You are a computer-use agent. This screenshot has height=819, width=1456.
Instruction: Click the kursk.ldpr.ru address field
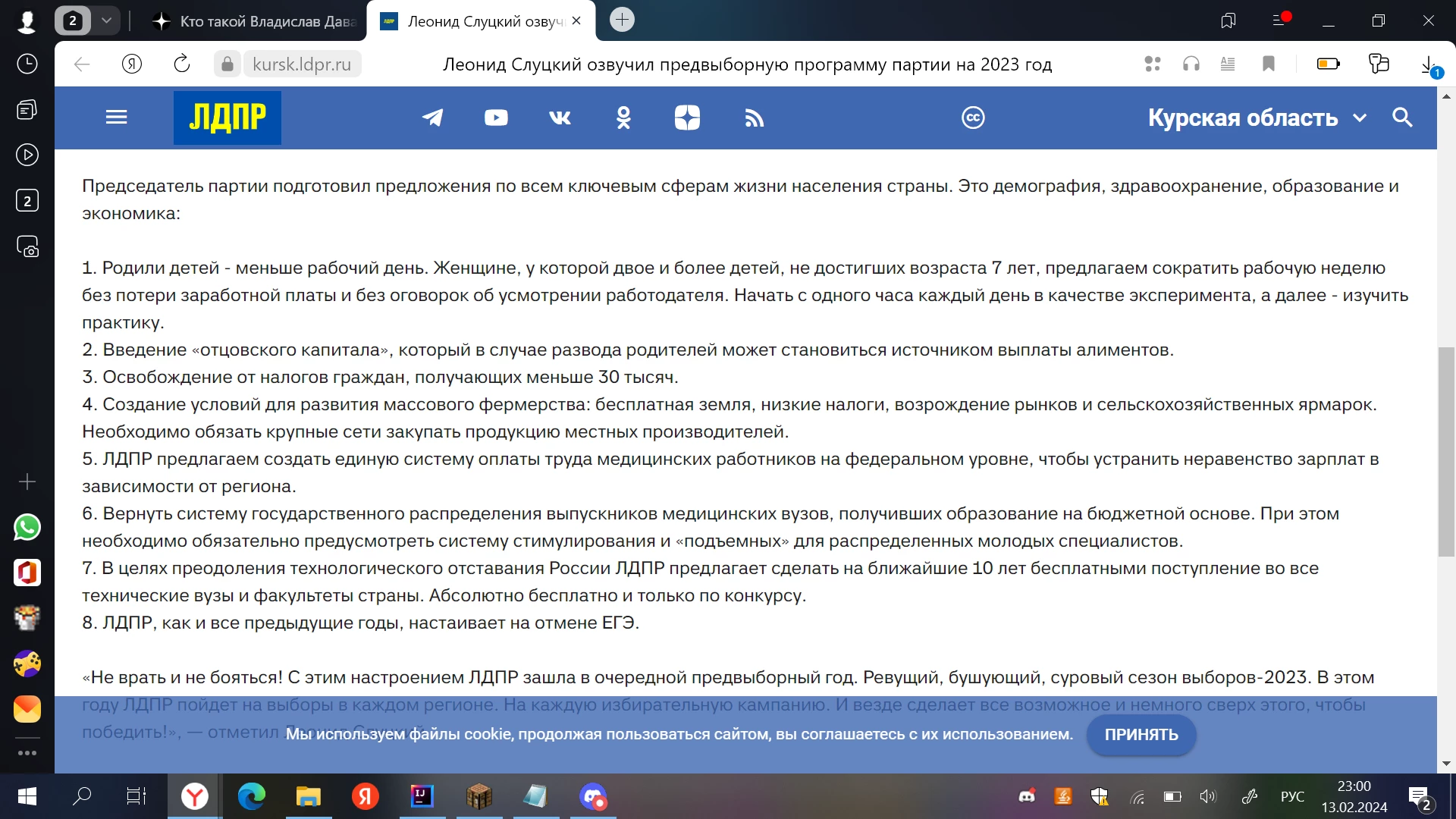point(302,64)
